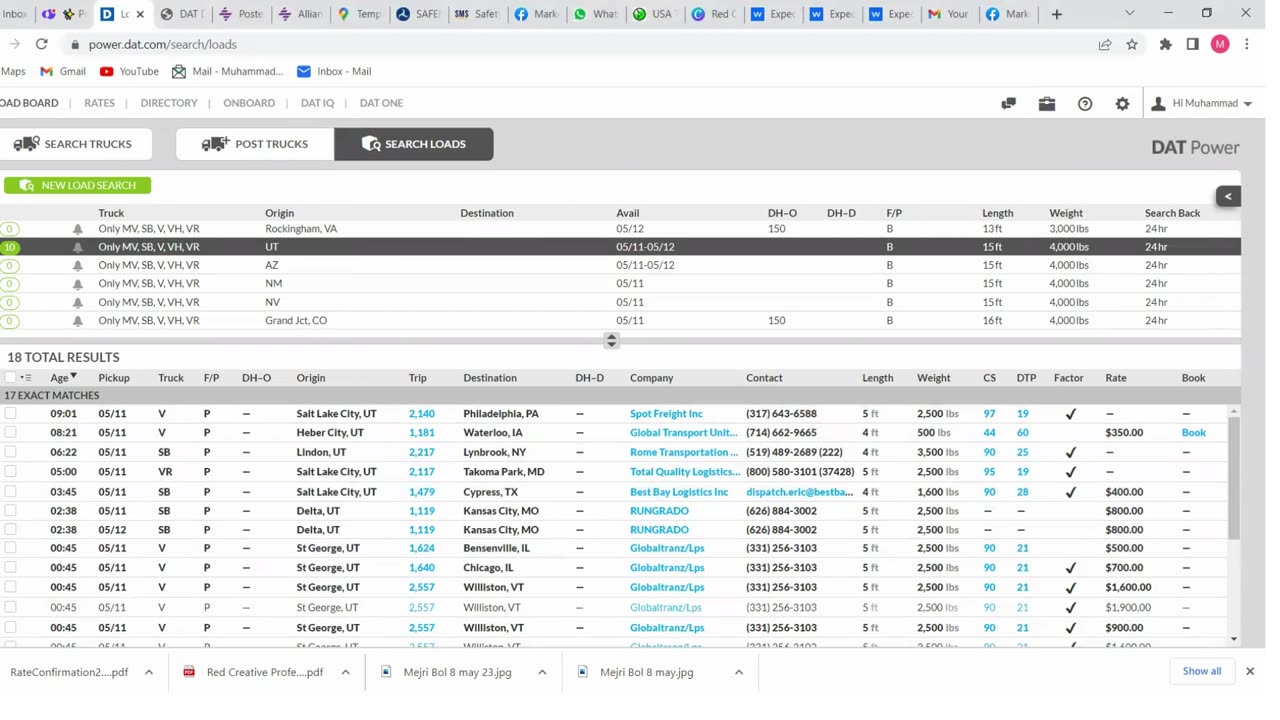
Task: Click the browser address bar URL
Action: 162,44
